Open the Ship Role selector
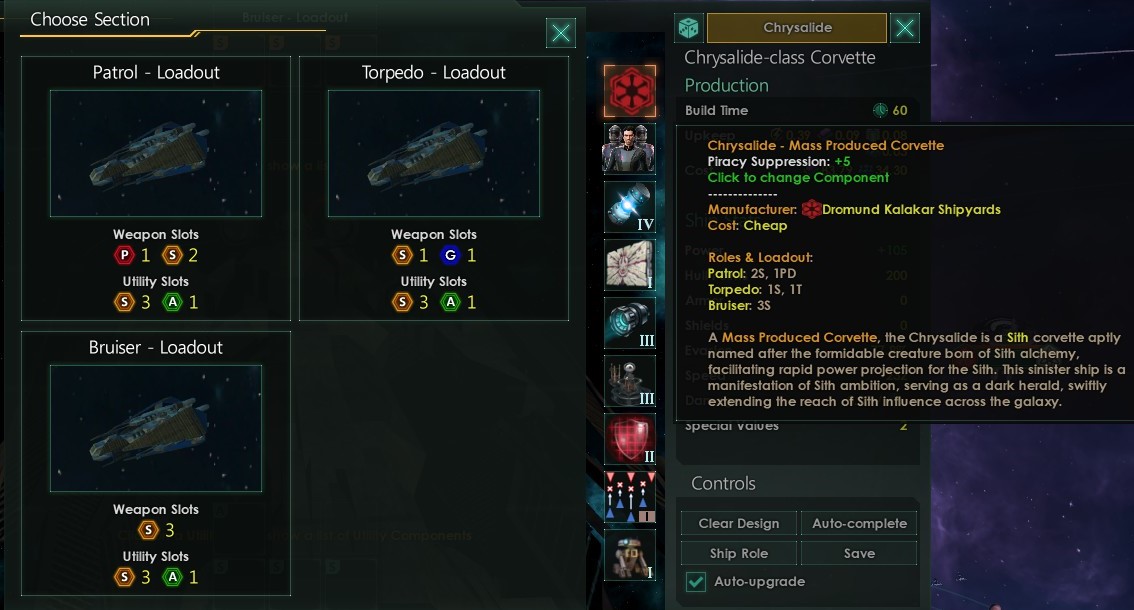Screen dimensions: 1134x610 click(x=738, y=554)
